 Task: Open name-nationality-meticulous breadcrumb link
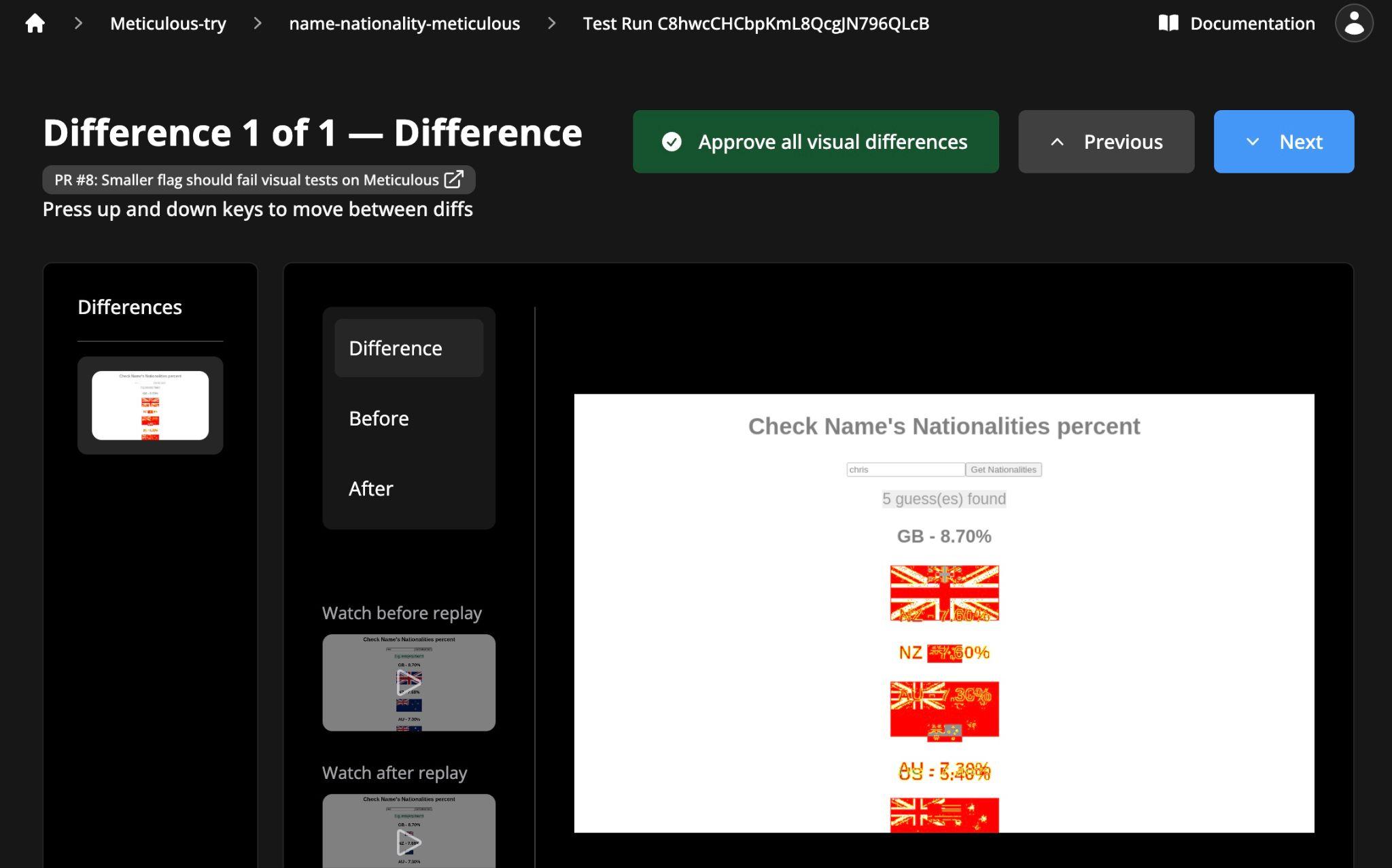tap(404, 24)
